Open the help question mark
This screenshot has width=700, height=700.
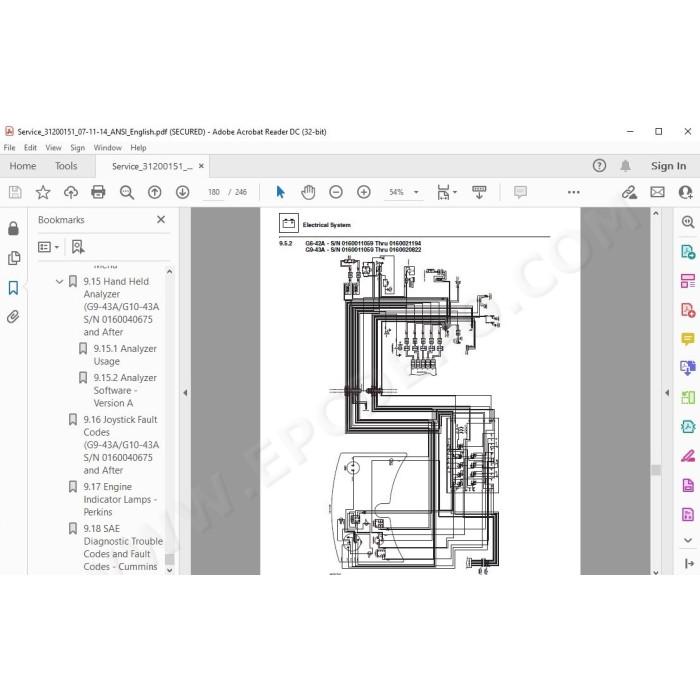click(600, 166)
